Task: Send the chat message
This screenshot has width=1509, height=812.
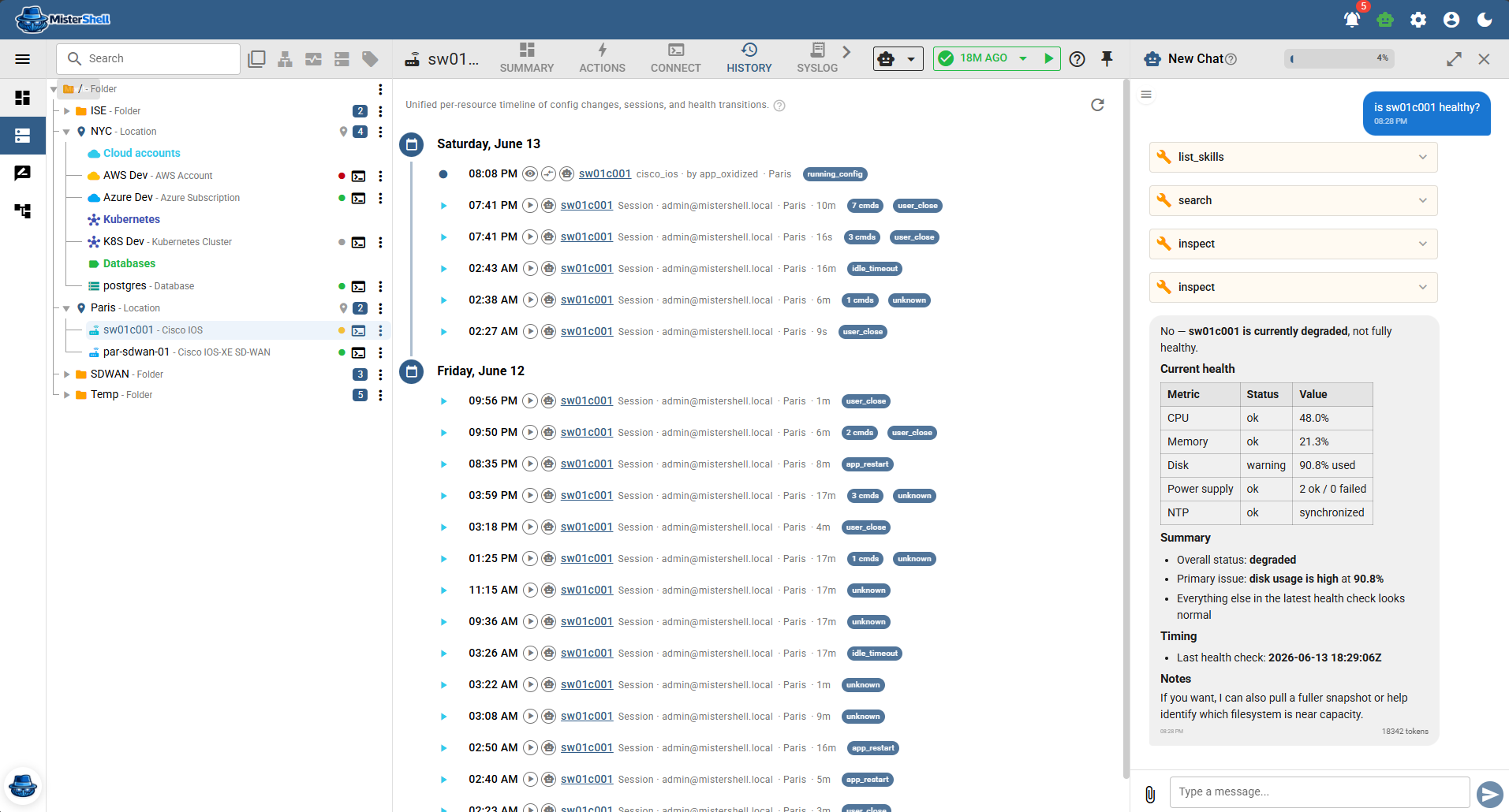Action: tap(1490, 794)
